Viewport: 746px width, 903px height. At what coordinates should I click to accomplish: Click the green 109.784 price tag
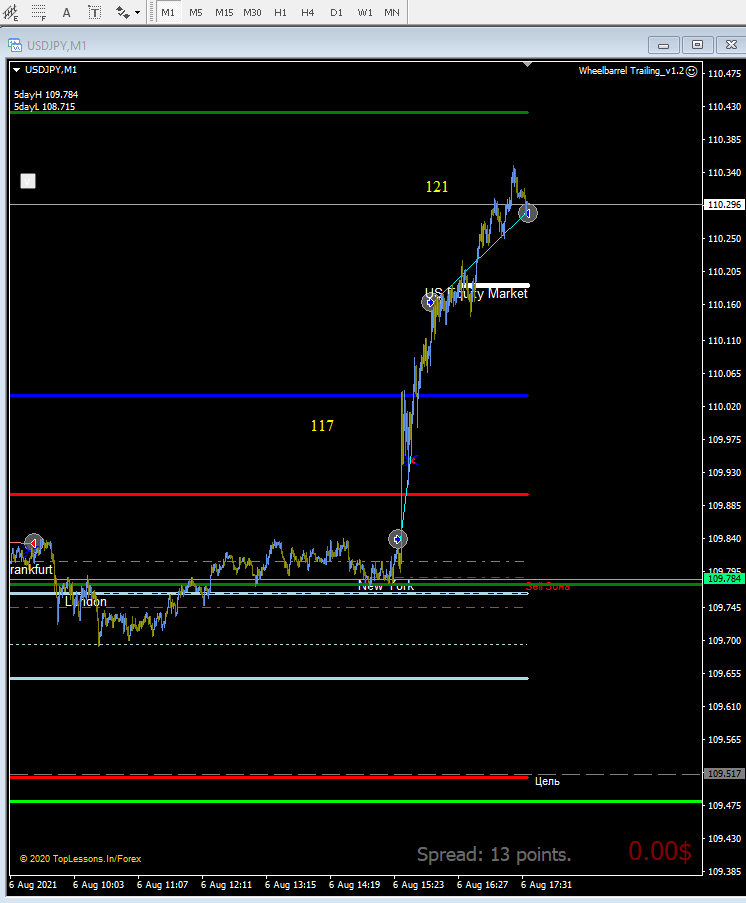coord(725,579)
